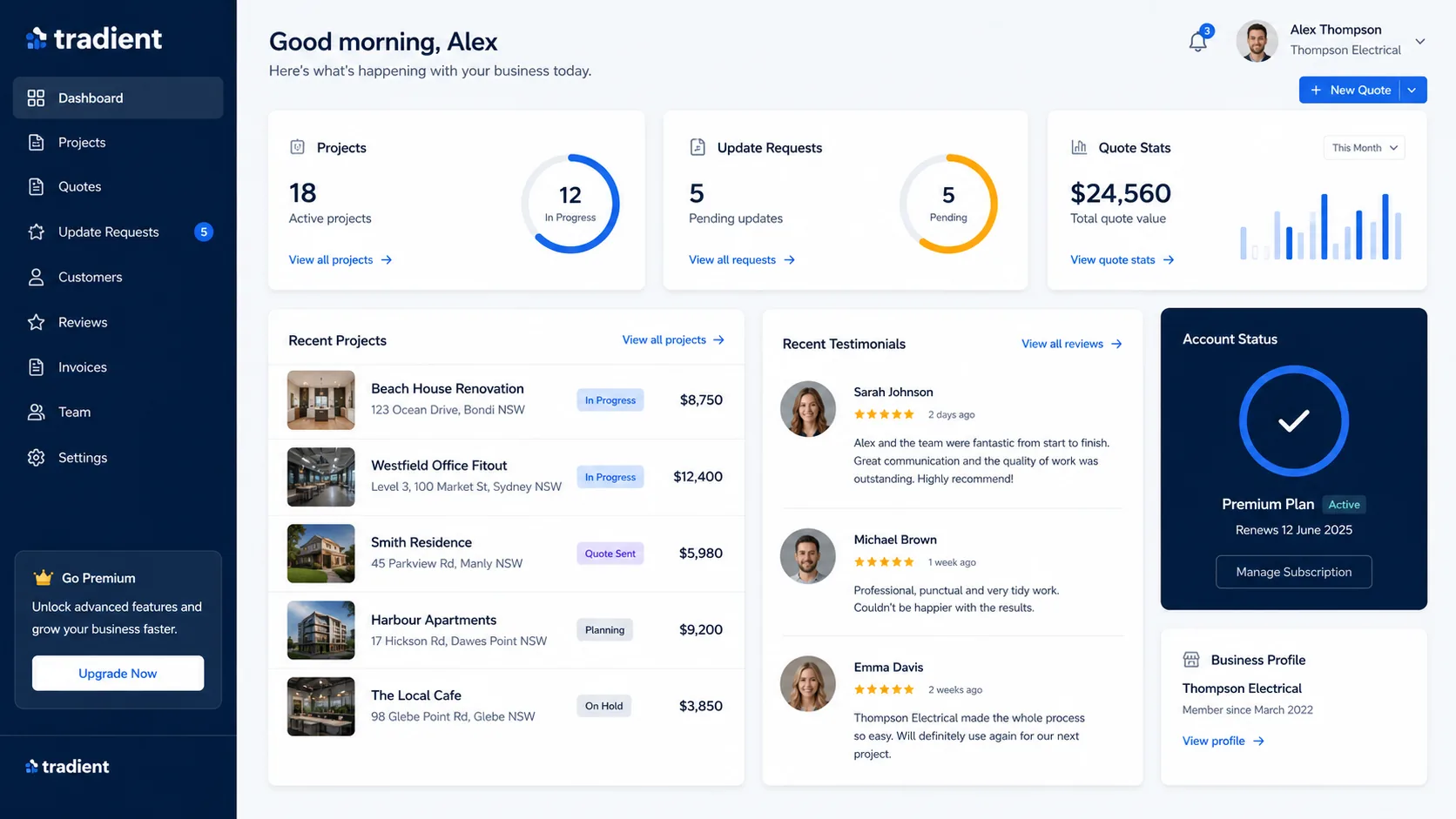Image resolution: width=1456 pixels, height=819 pixels.
Task: Open Dashboard from the sidebar menu
Action: 118,98
